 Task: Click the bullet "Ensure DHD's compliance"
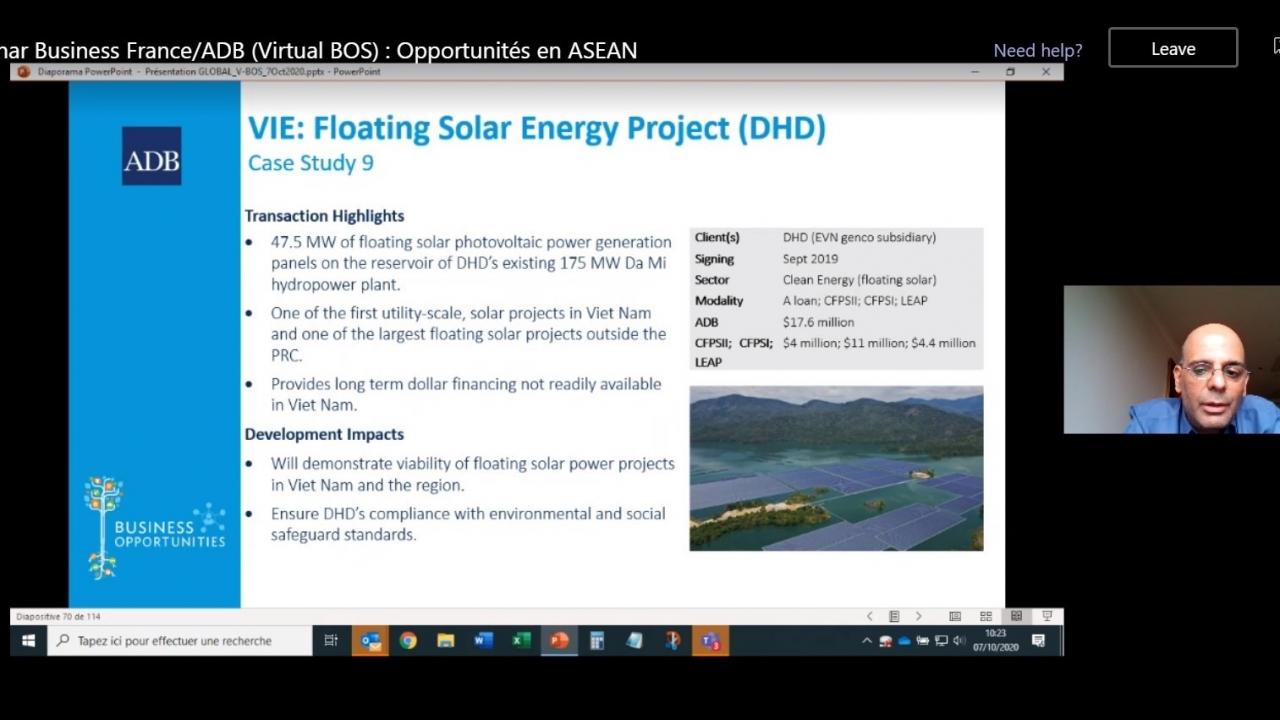click(468, 524)
